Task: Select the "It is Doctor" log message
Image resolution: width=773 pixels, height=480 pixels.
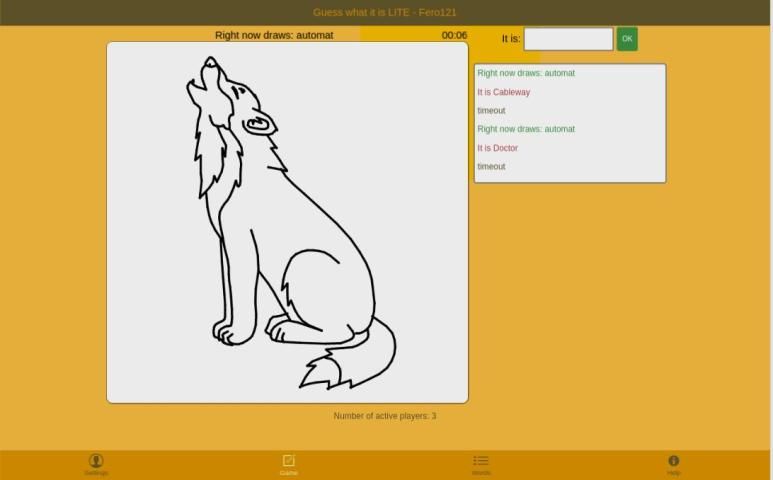Action: pyautogui.click(x=498, y=148)
